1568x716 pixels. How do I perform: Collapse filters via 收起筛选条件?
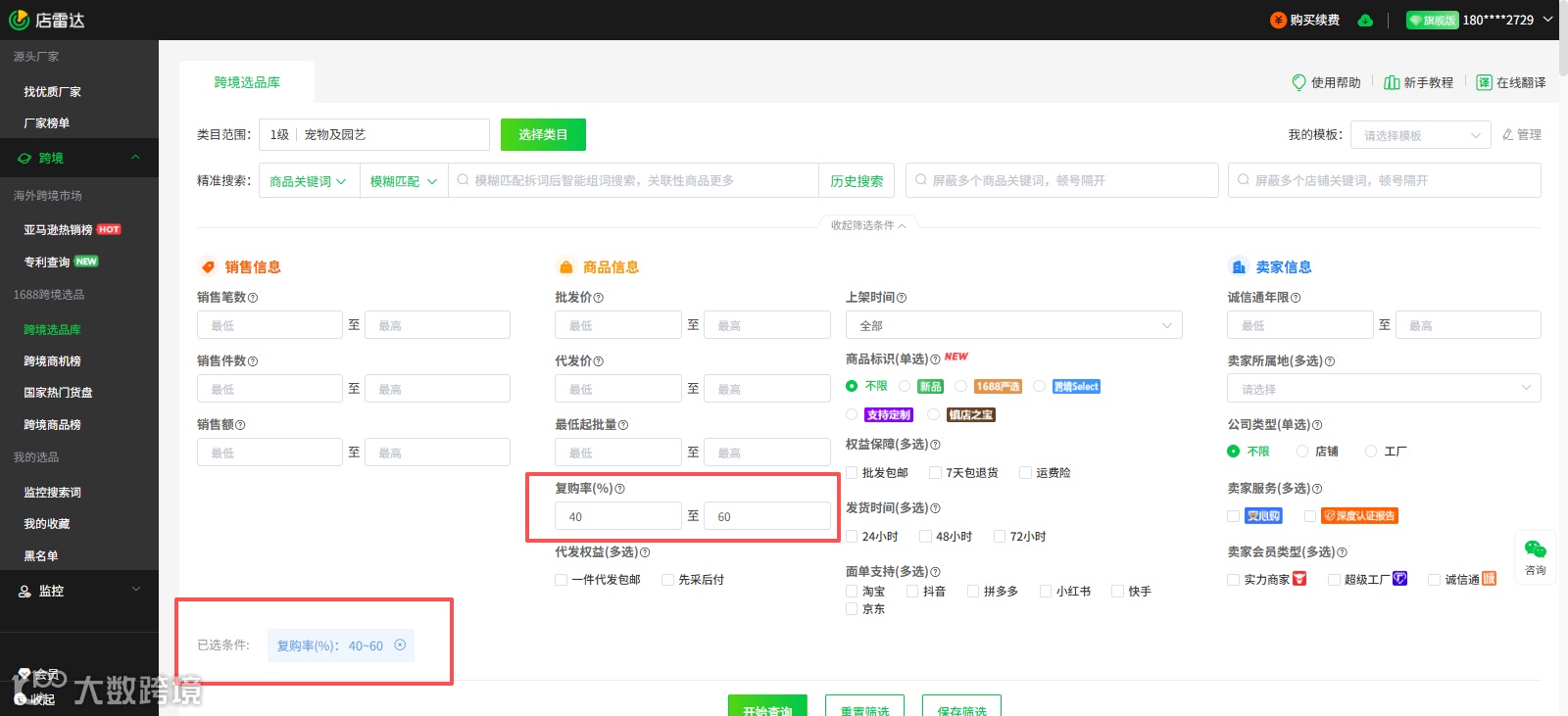[868, 225]
